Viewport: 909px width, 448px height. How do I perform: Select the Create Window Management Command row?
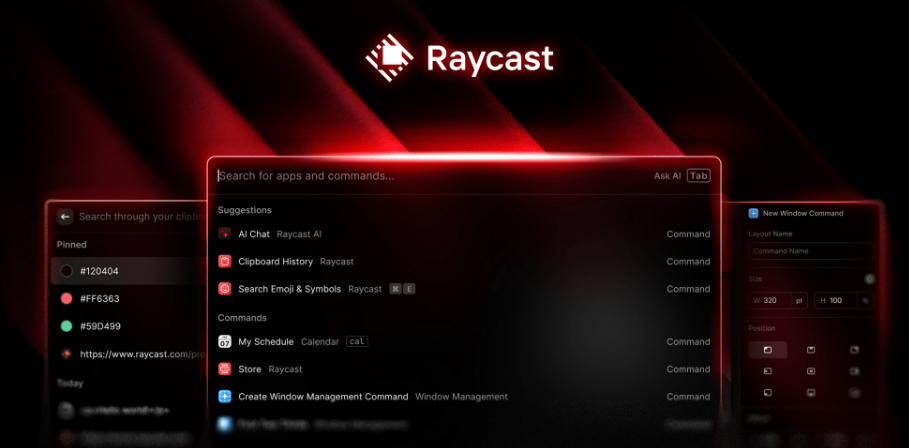(464, 396)
